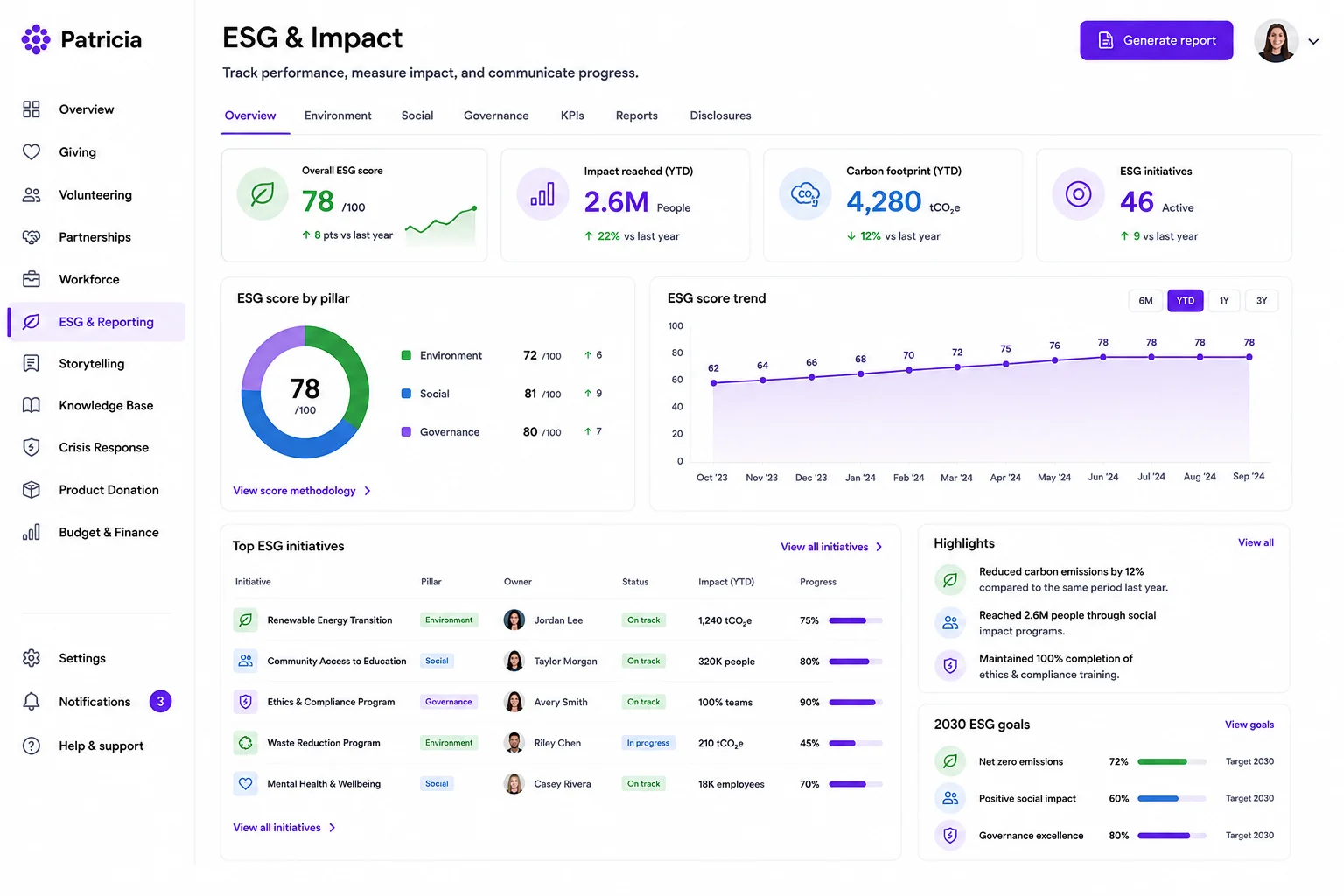Open the user profile dropdown arrow

(x=1313, y=41)
